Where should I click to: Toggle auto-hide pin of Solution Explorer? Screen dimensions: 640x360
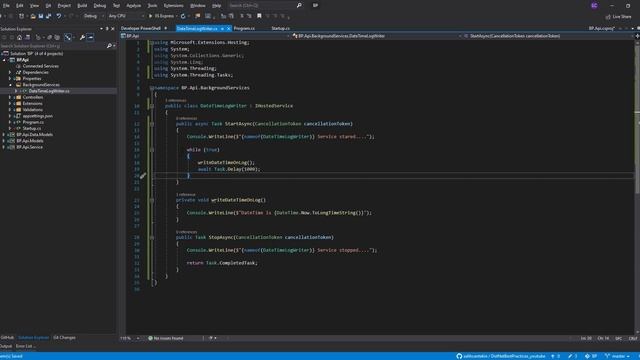107,29
